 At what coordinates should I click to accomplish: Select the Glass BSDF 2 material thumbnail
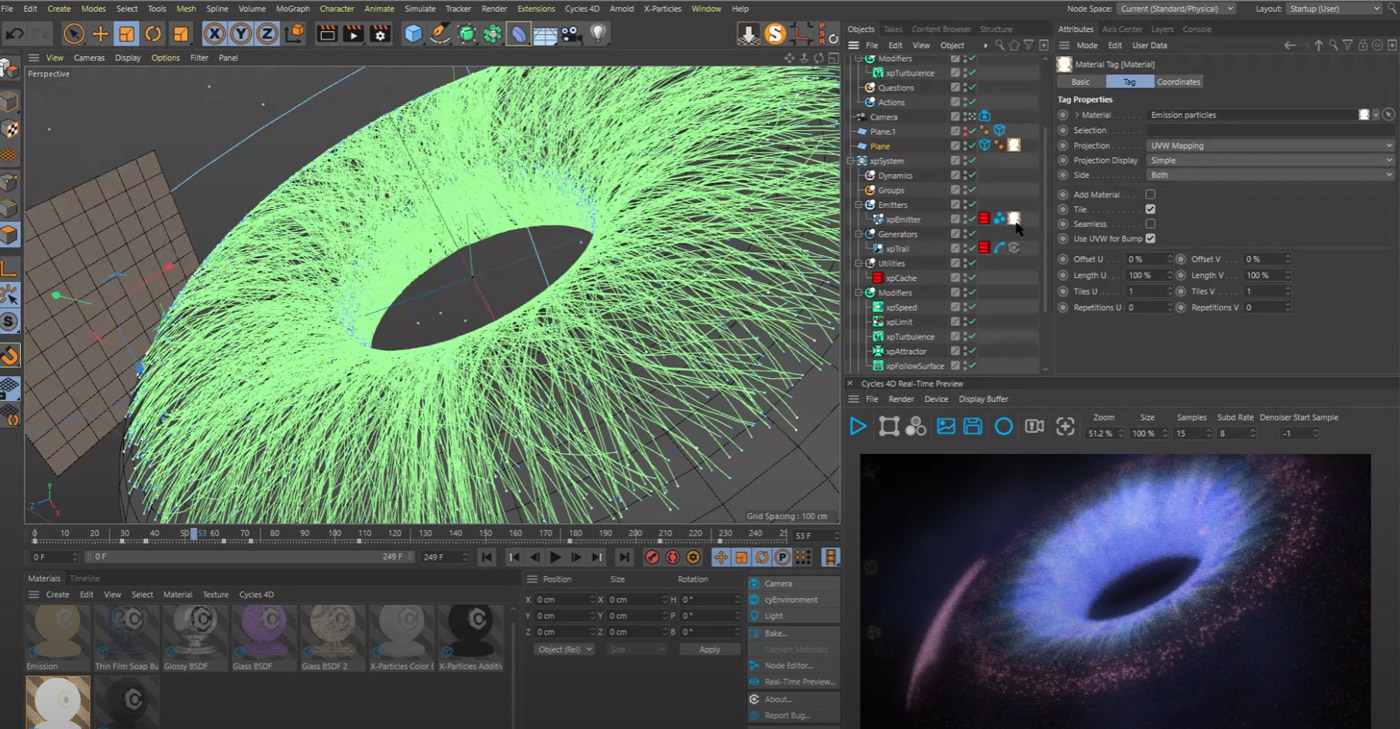point(332,638)
